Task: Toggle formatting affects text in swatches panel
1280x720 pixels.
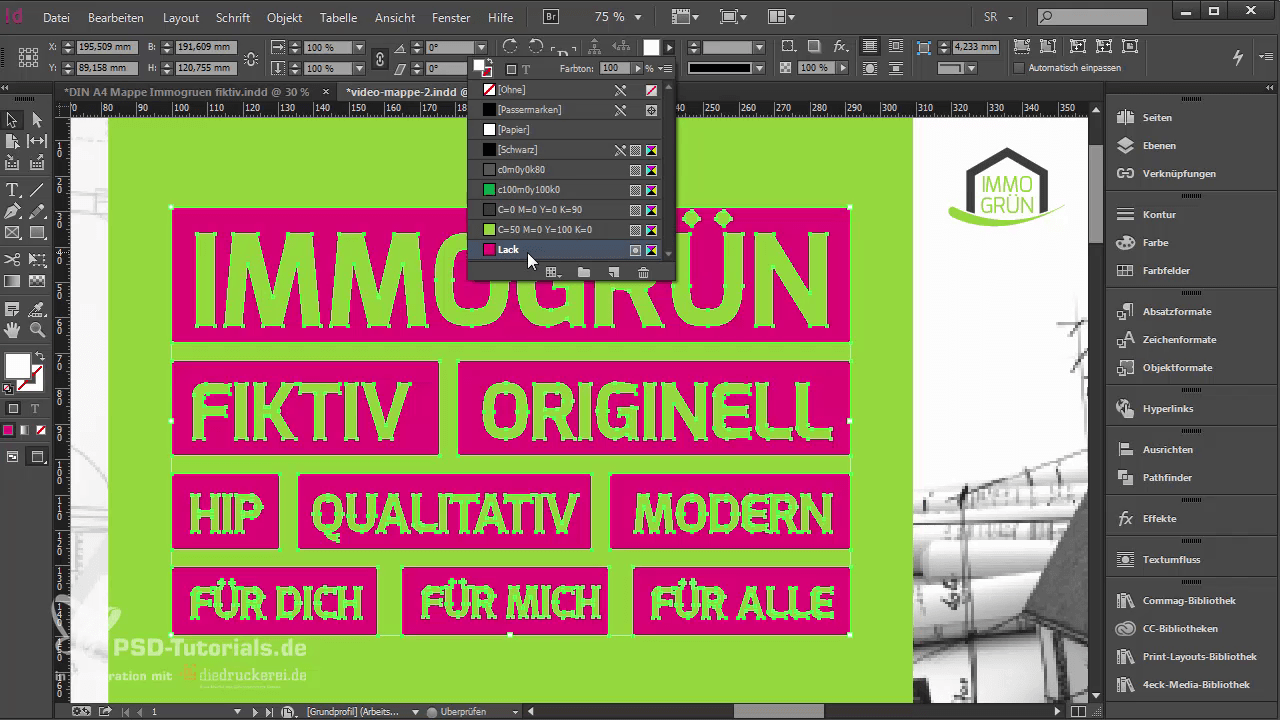Action: 526,69
